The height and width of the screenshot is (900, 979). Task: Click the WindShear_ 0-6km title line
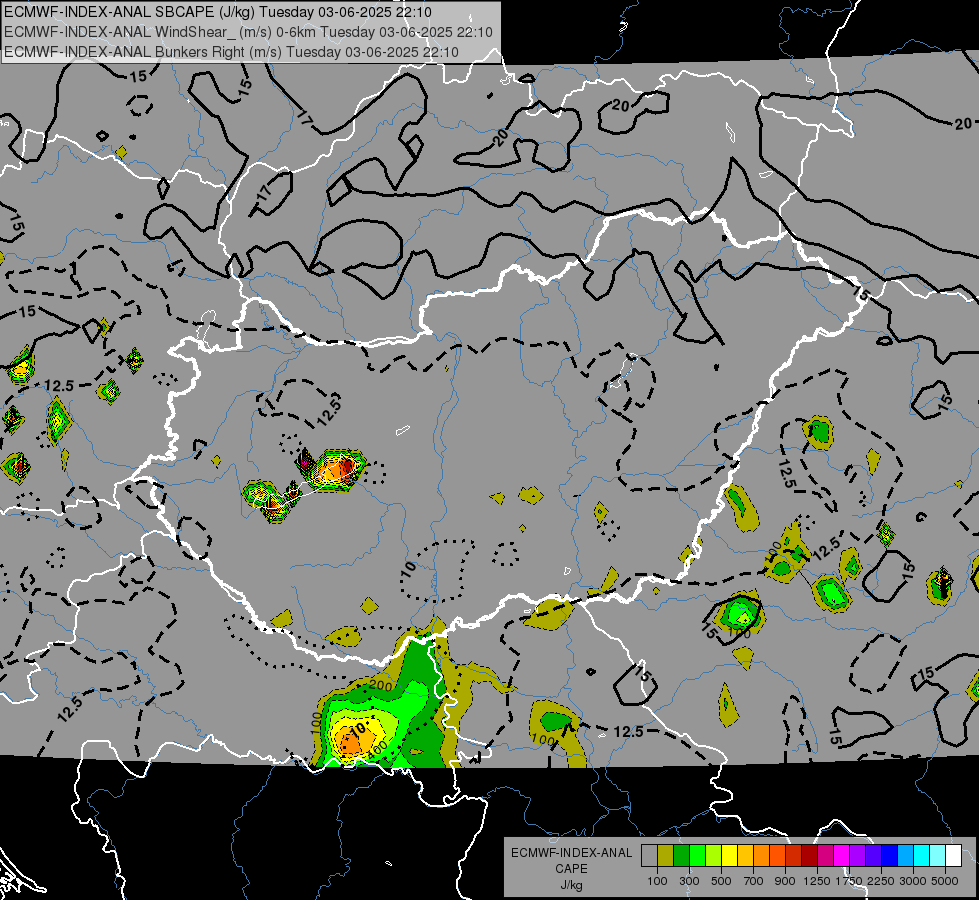(248, 32)
